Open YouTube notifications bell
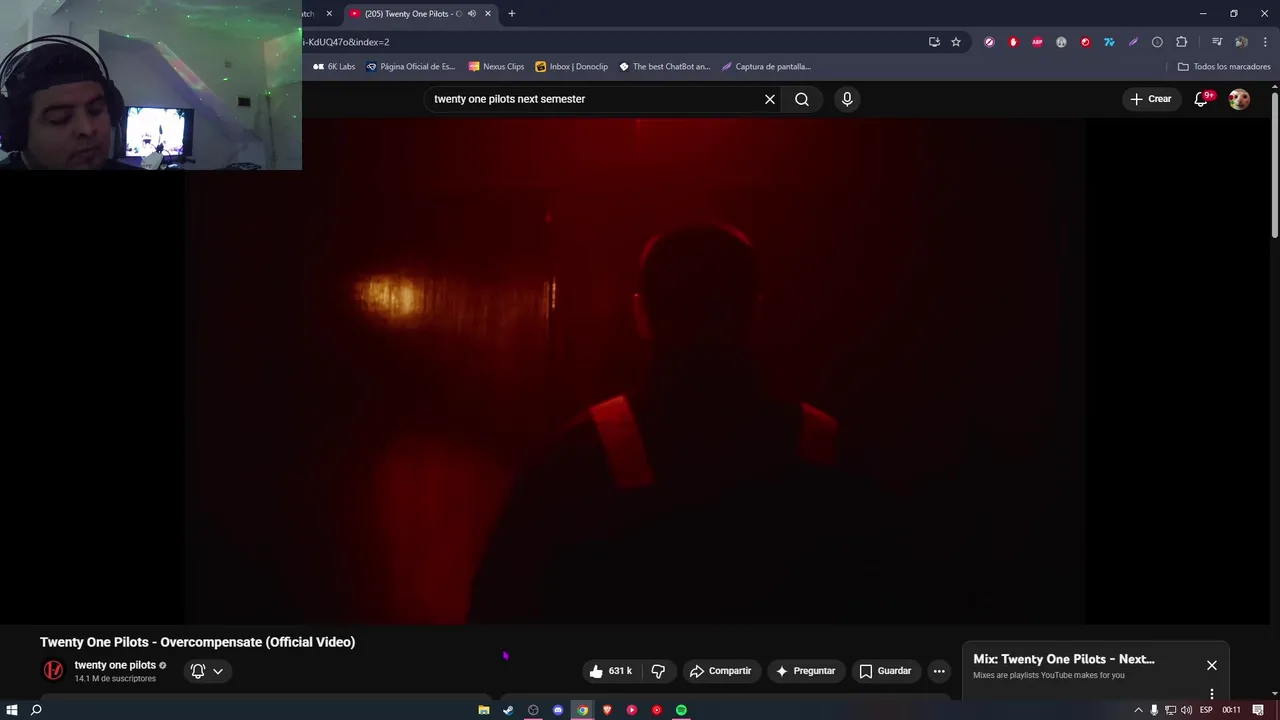 point(1202,99)
